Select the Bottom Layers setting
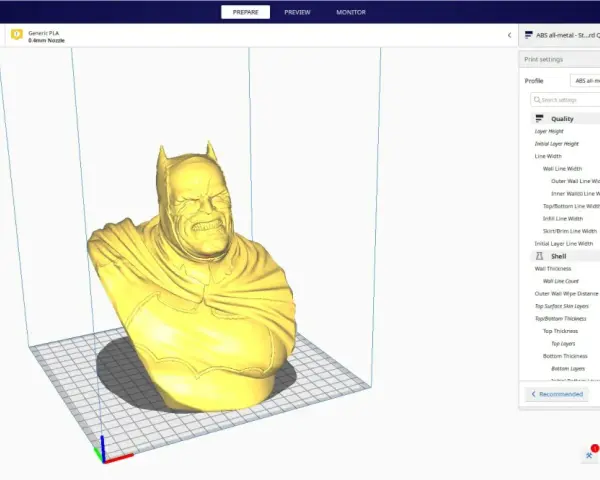600x480 pixels. coord(568,369)
